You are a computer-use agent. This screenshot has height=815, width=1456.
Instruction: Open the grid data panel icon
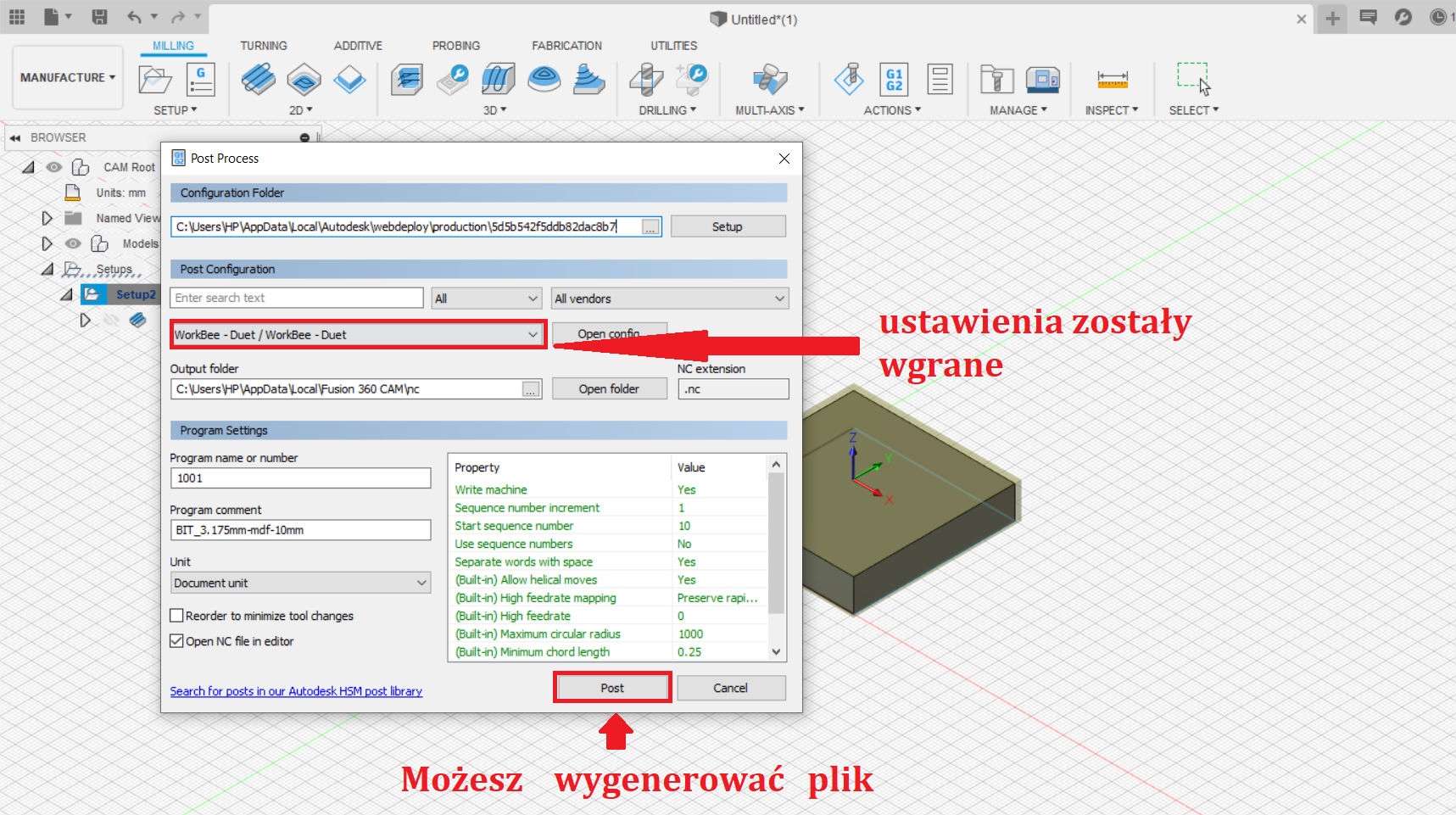[17, 17]
